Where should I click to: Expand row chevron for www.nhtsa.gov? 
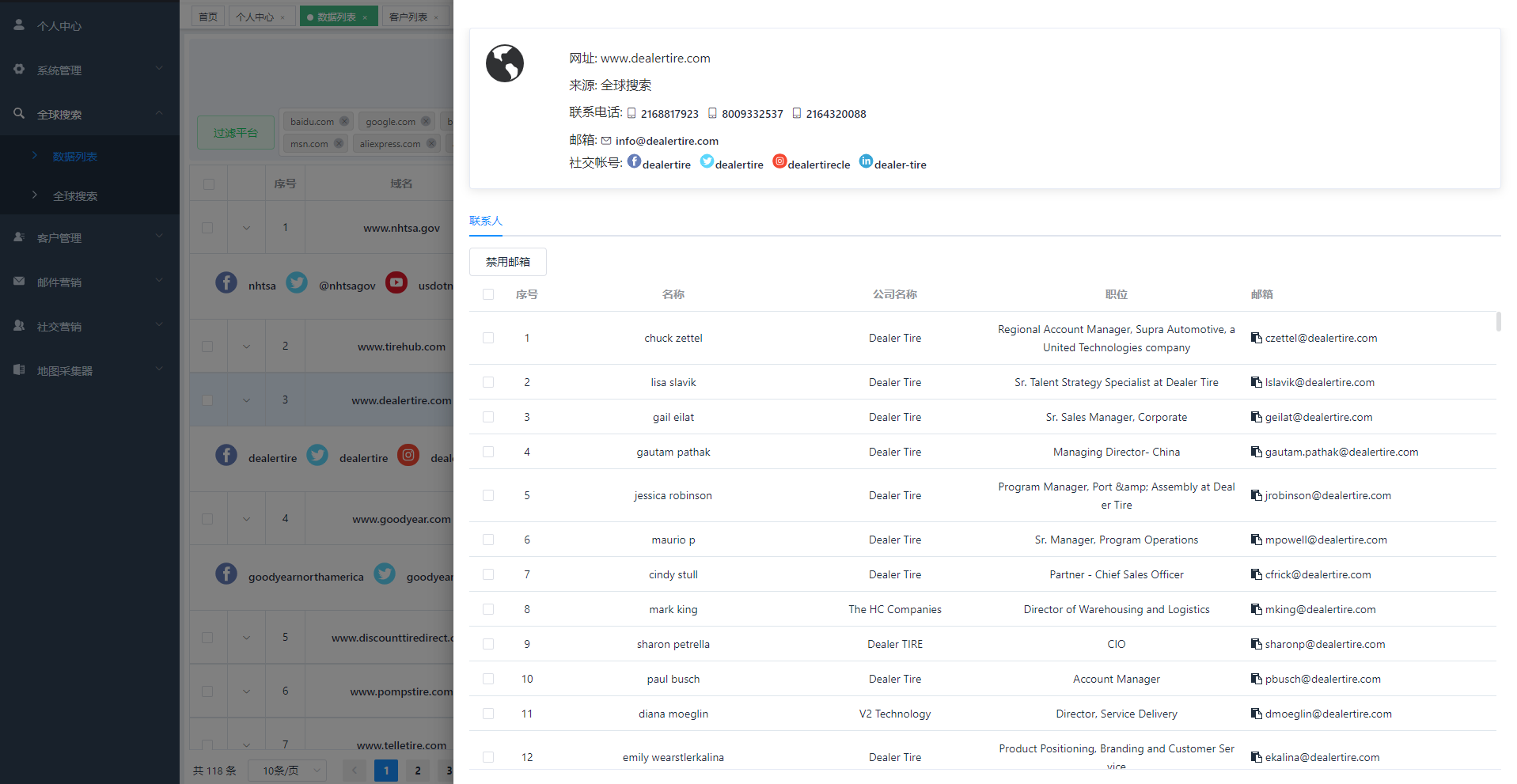coord(246,228)
